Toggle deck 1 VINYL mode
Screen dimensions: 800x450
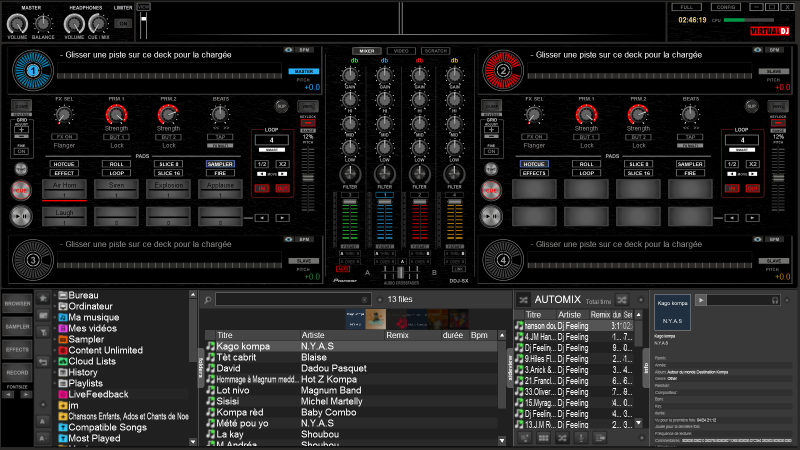308,106
